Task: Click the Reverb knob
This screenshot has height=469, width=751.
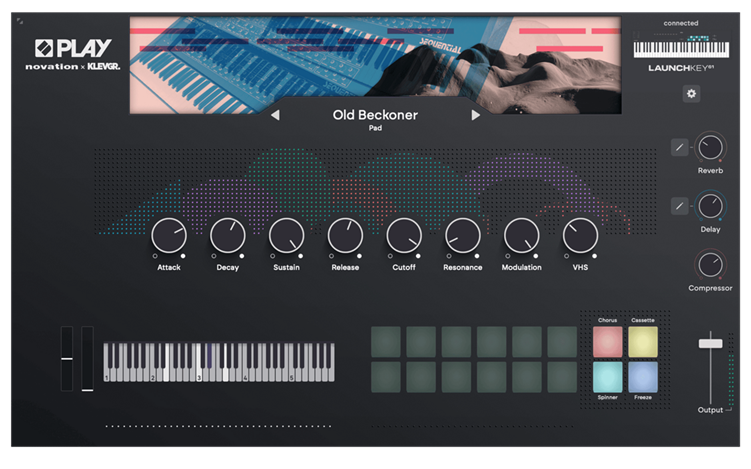Action: pos(710,148)
